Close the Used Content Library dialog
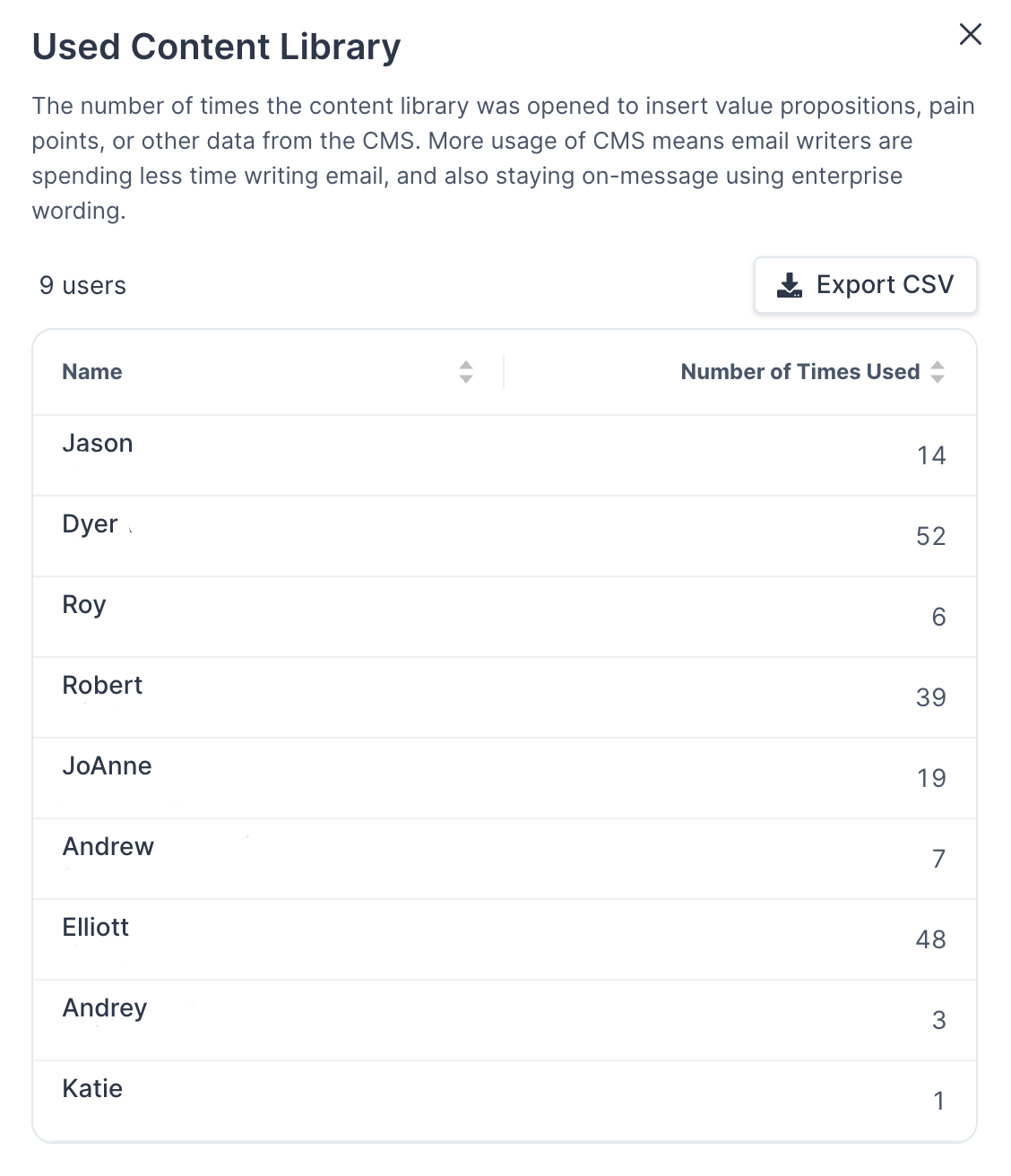Image resolution: width=1011 pixels, height=1176 pixels. 971,35
